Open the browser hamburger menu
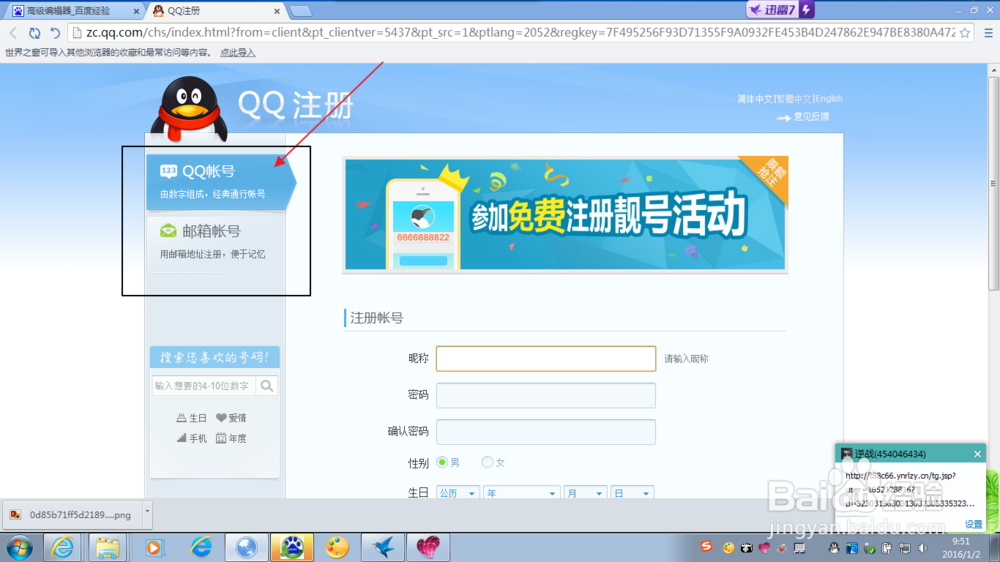The image size is (1000, 562). pos(989,33)
